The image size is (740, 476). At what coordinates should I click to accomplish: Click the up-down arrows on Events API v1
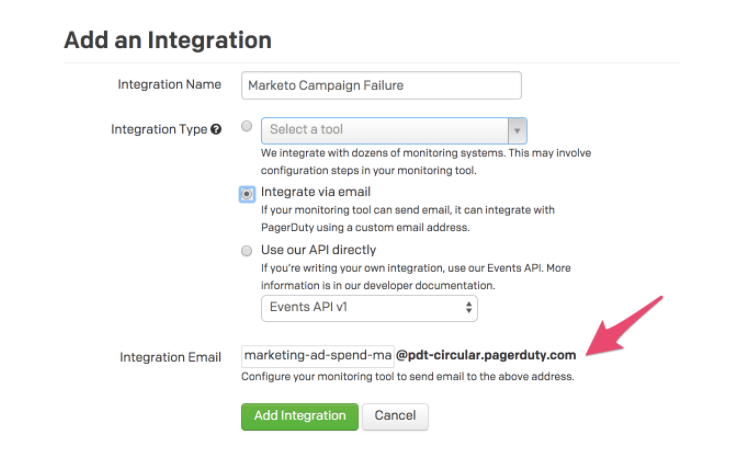(x=469, y=308)
